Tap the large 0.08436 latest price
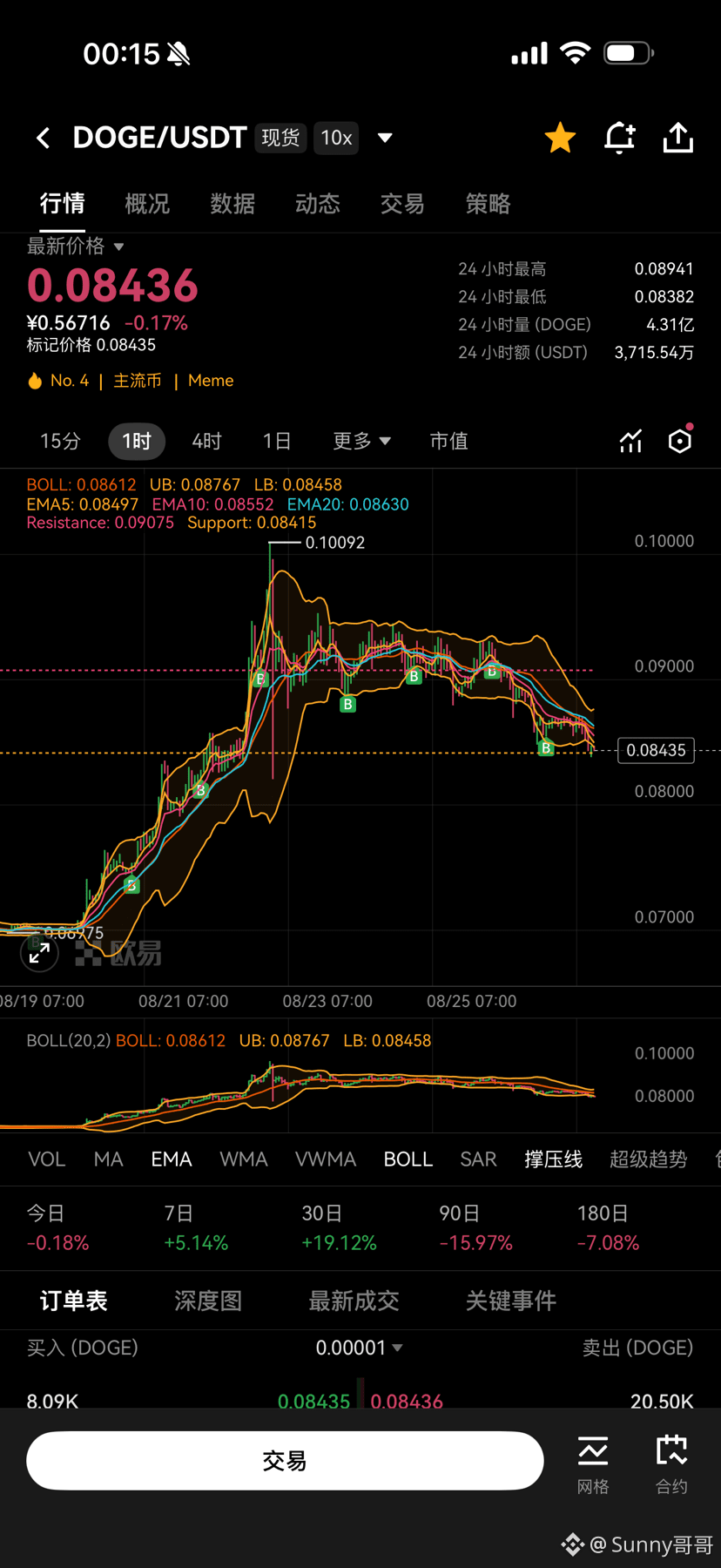721x1568 pixels. 112,286
